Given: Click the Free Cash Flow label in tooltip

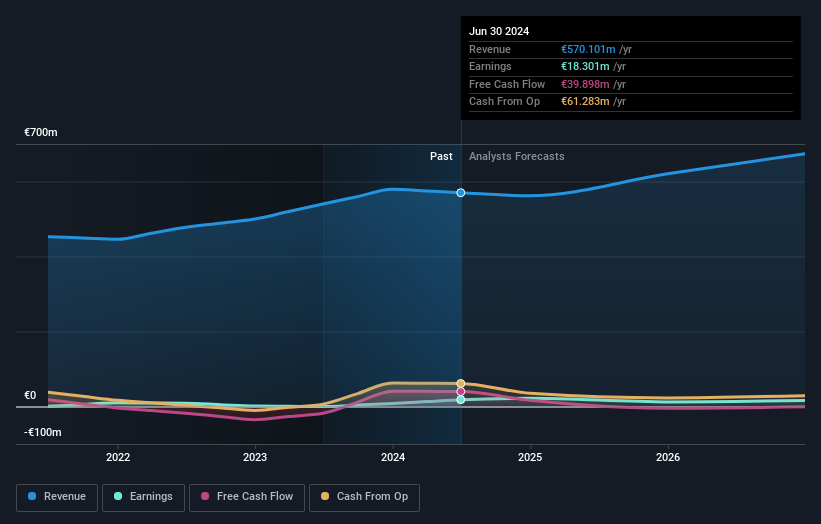Looking at the screenshot, I should [507, 84].
